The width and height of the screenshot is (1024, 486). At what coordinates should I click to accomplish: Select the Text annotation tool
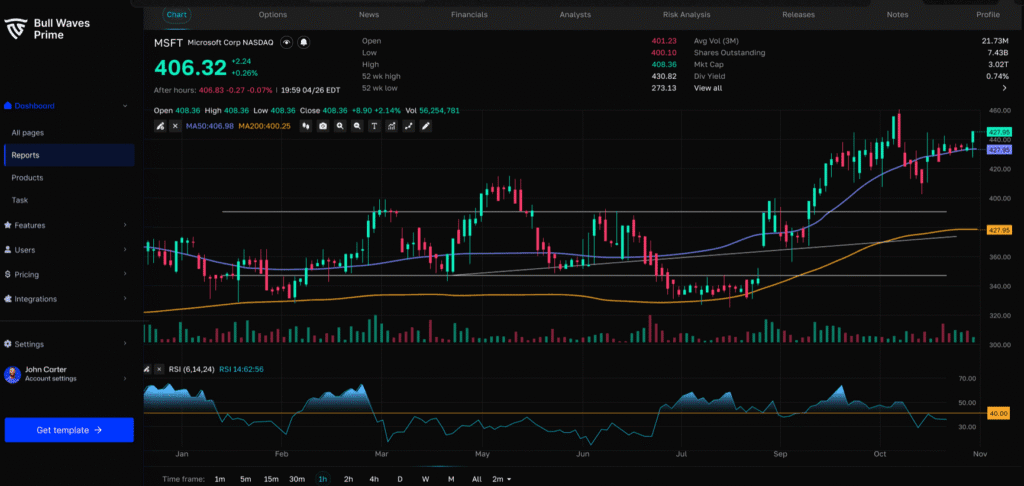tap(374, 126)
